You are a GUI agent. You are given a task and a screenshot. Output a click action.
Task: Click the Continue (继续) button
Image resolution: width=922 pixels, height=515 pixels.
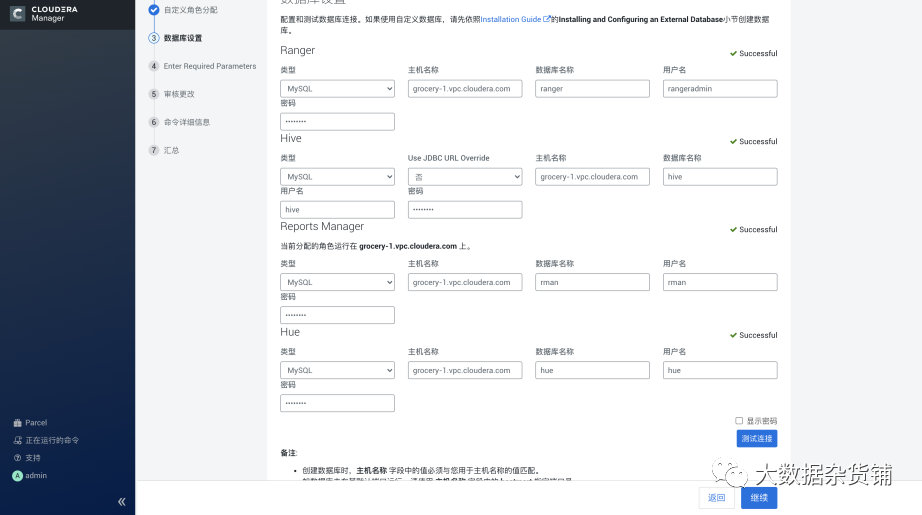[x=759, y=498]
